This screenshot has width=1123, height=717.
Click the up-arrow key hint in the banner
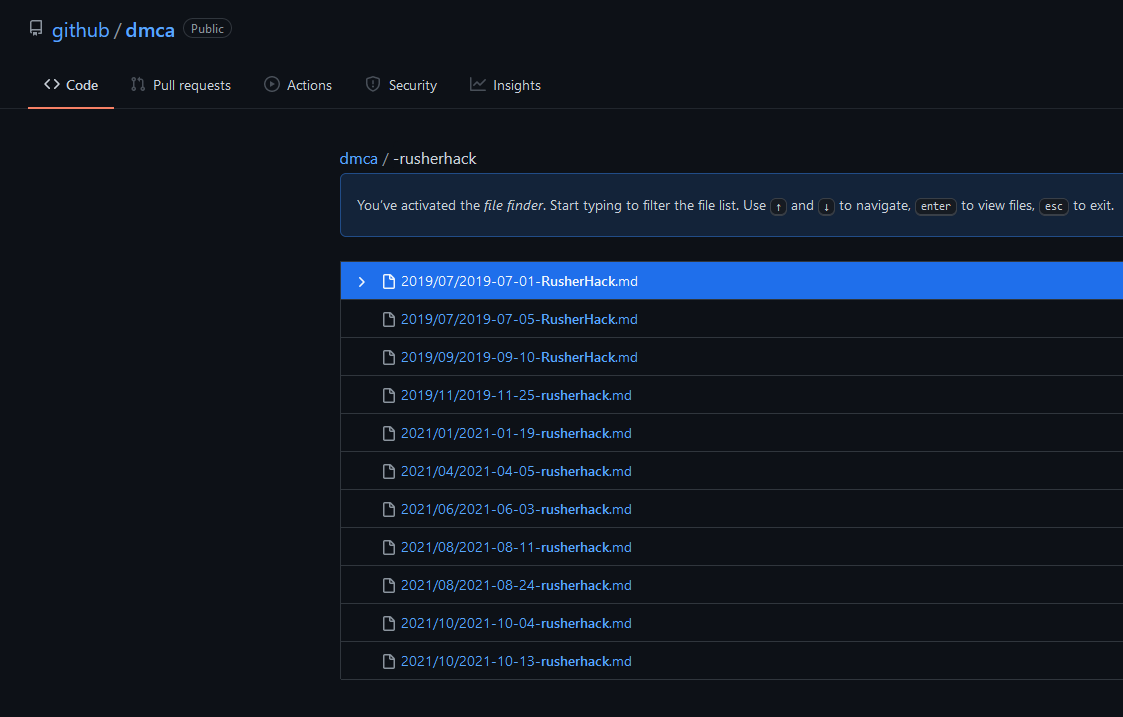(779, 206)
